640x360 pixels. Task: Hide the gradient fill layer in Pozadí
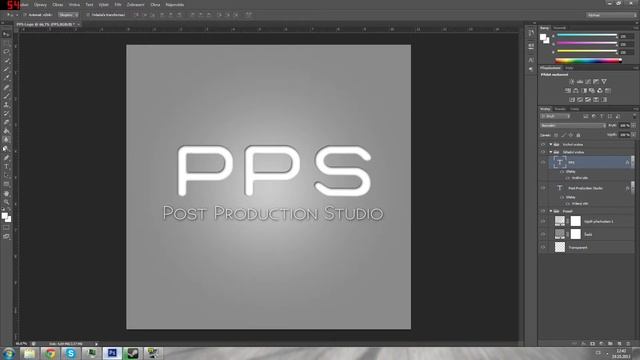543,222
